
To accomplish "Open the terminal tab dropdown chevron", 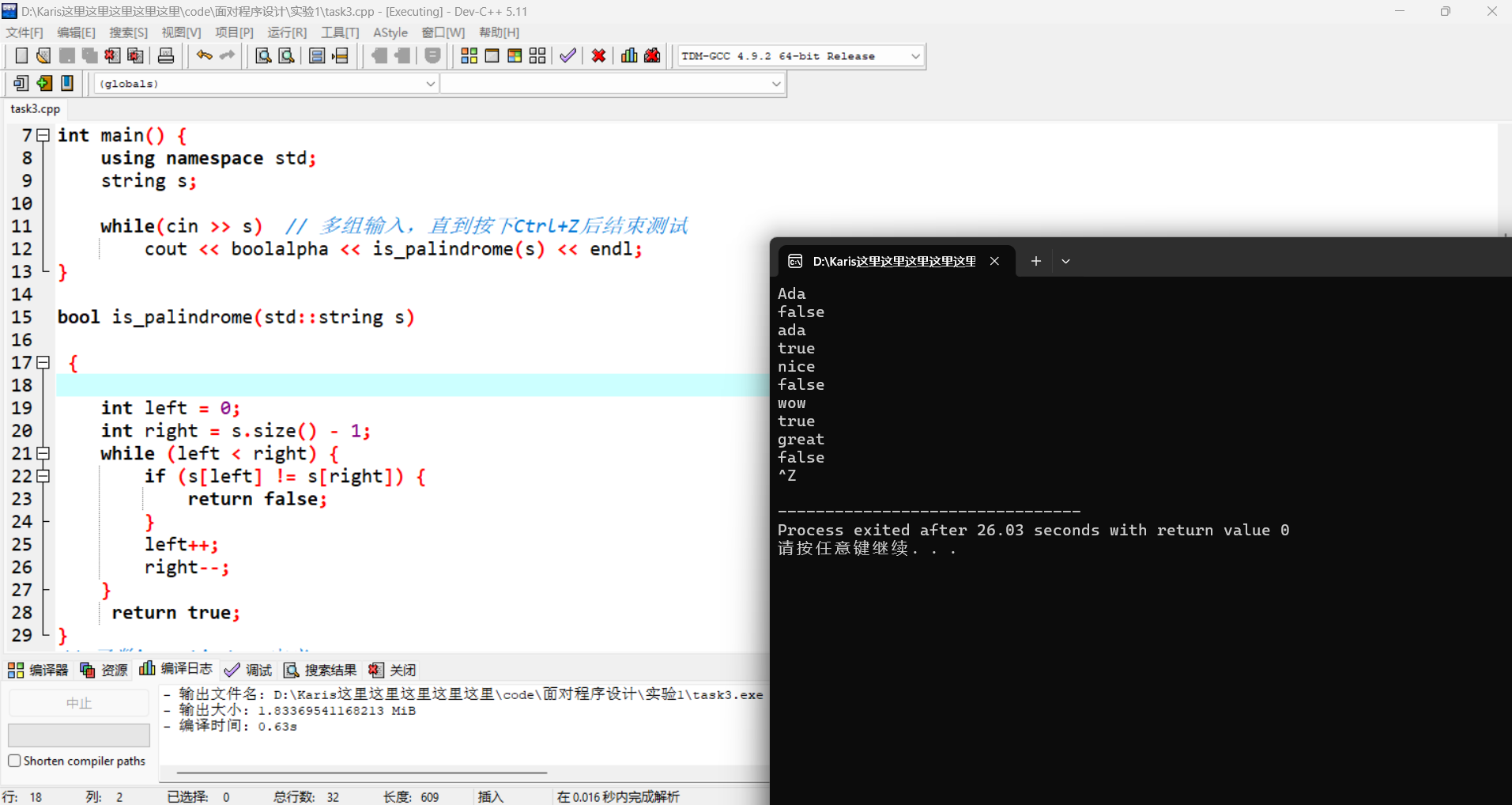I will (x=1065, y=261).
